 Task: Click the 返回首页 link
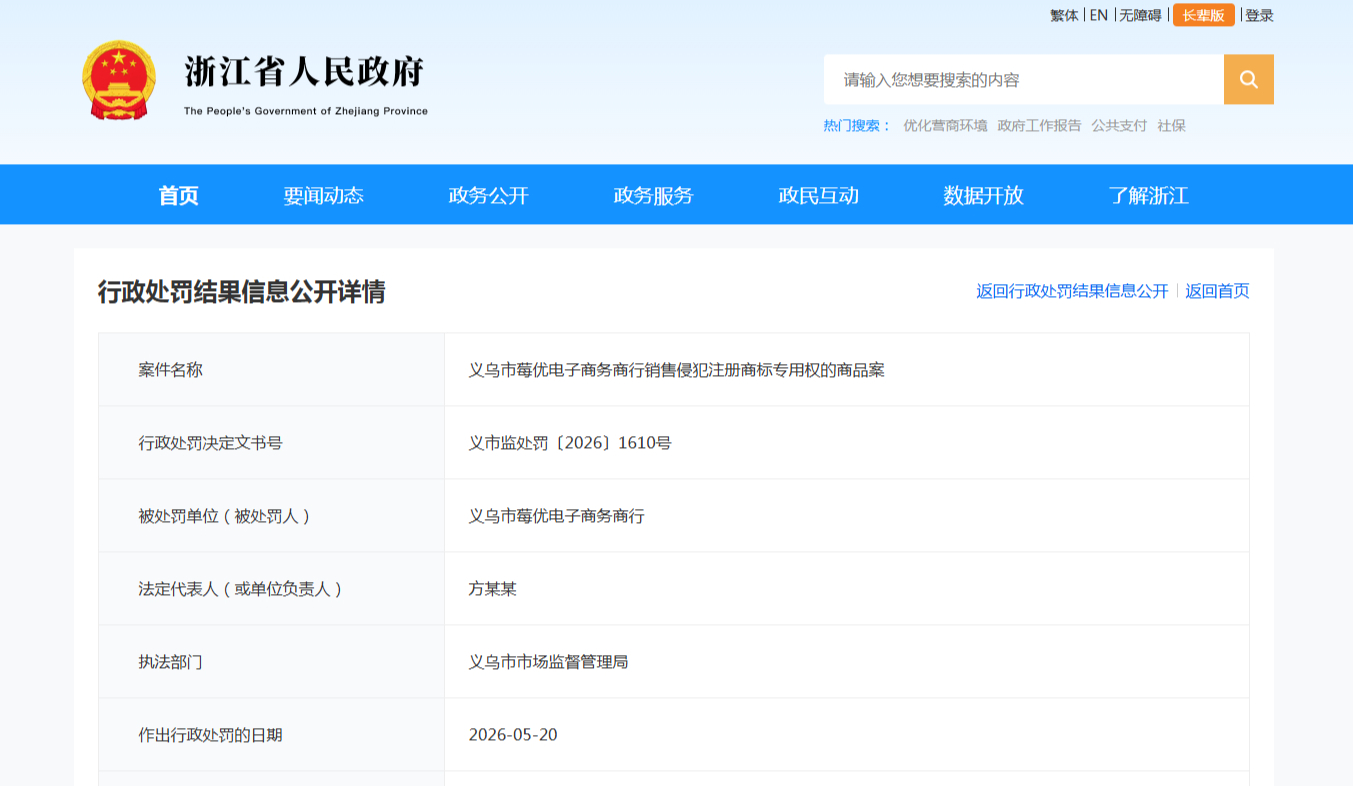(1217, 291)
